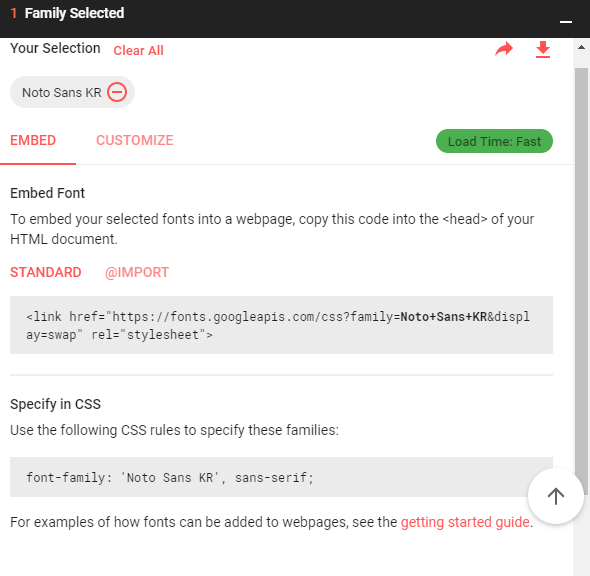Switch to the @IMPORT embed option
This screenshot has height=576, width=590.
[137, 272]
